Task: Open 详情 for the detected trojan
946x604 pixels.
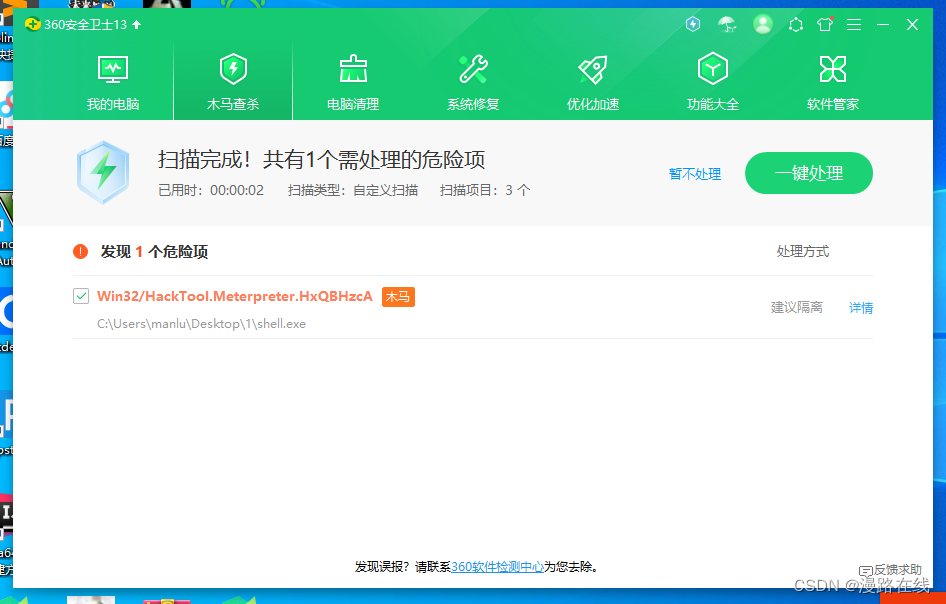Action: [861, 308]
